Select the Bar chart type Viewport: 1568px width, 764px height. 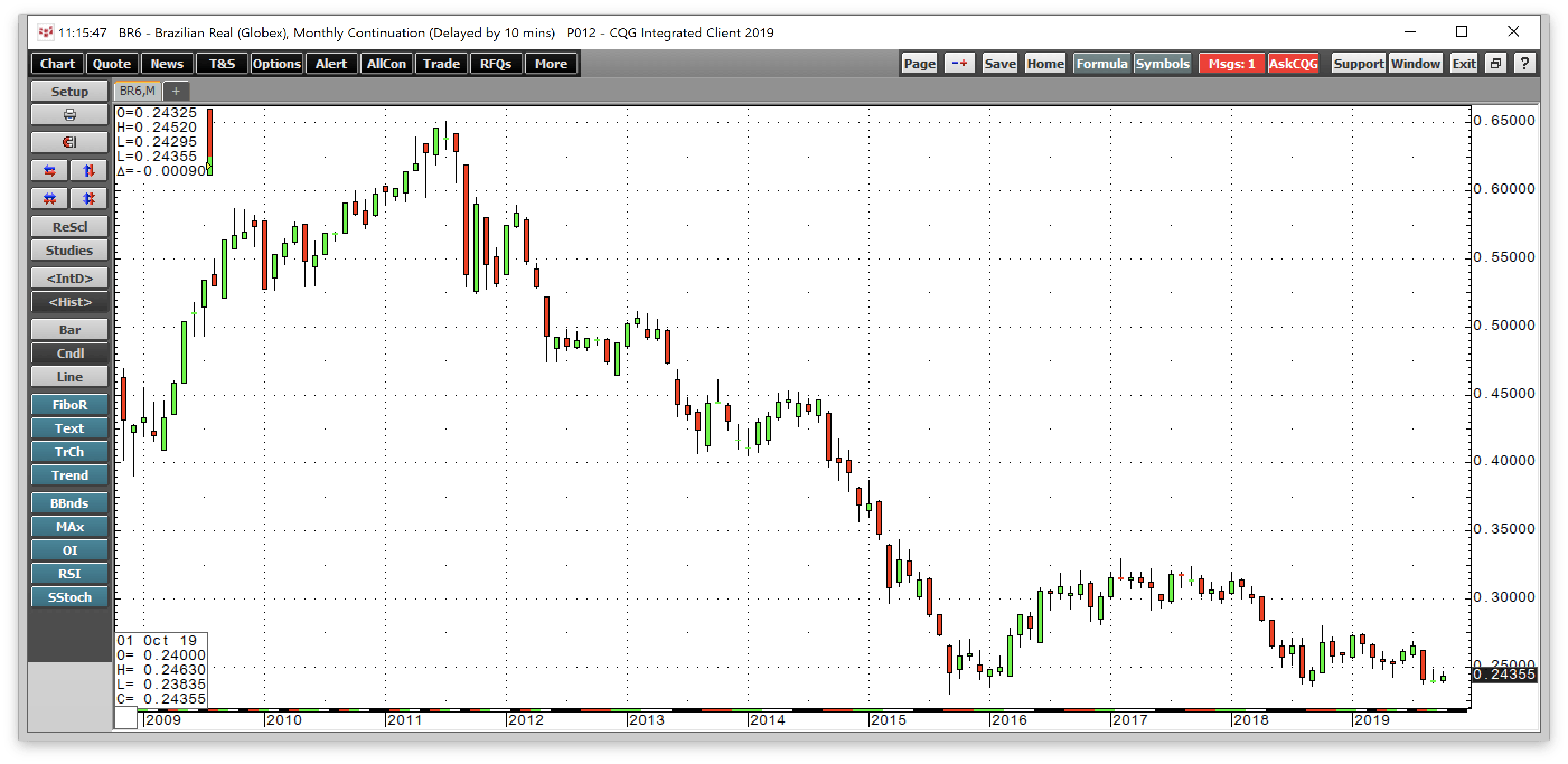point(69,329)
